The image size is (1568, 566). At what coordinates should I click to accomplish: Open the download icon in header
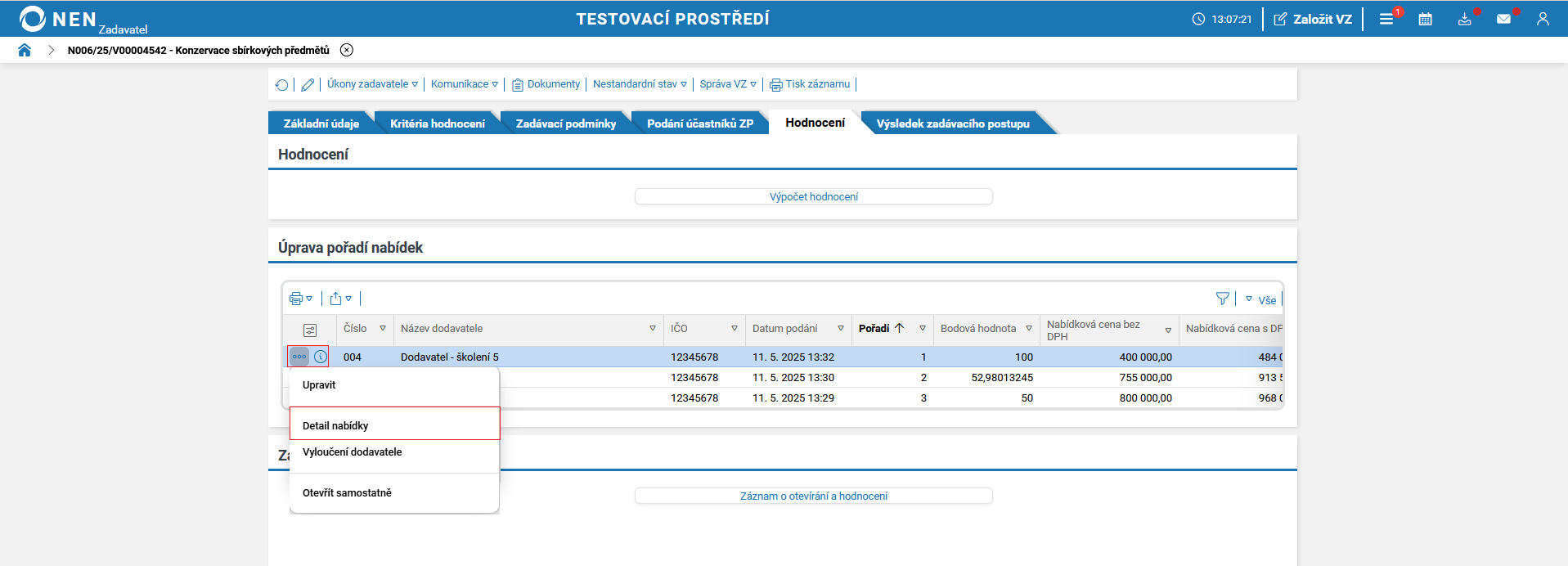pos(1464,19)
